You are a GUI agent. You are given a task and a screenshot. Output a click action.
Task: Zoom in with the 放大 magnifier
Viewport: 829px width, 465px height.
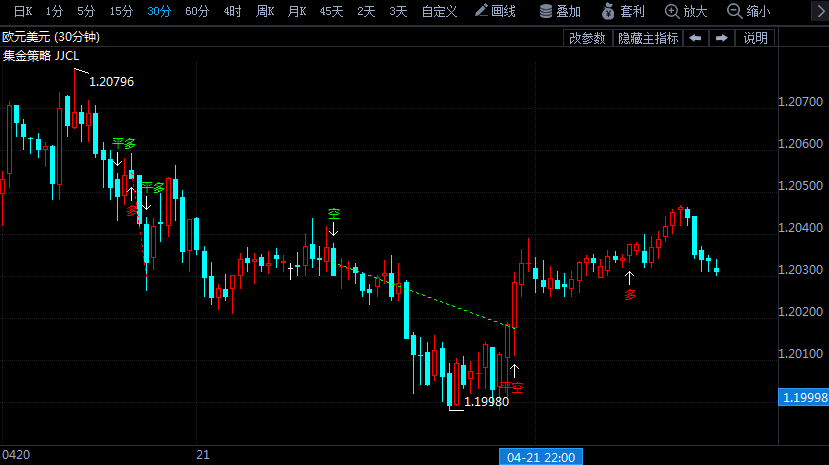pos(686,11)
